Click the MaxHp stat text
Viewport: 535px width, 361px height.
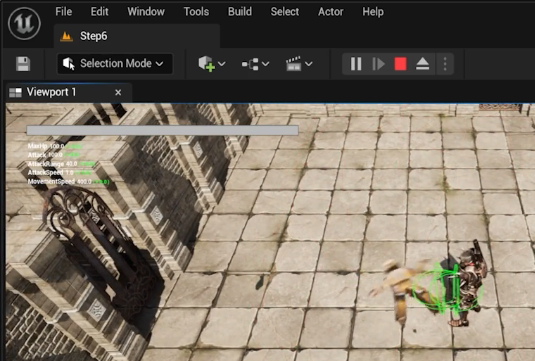coord(55,146)
